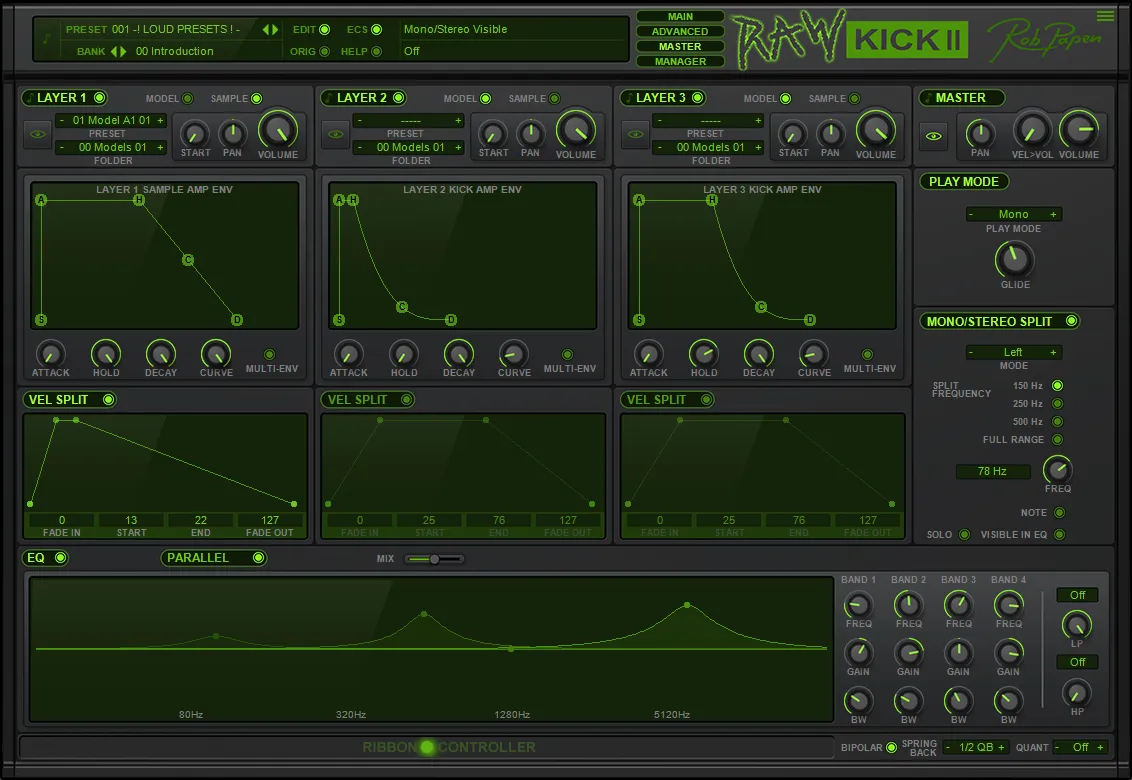The image size is (1132, 780).
Task: Switch to the MASTER page tab
Action: (x=680, y=46)
